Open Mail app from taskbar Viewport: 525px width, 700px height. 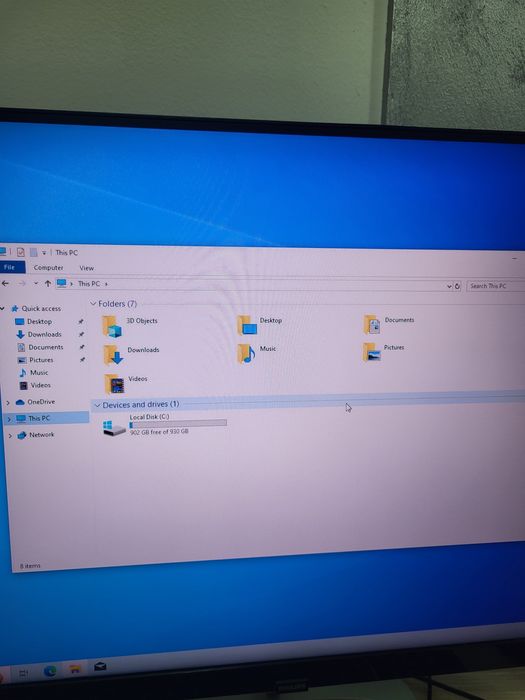[x=100, y=667]
